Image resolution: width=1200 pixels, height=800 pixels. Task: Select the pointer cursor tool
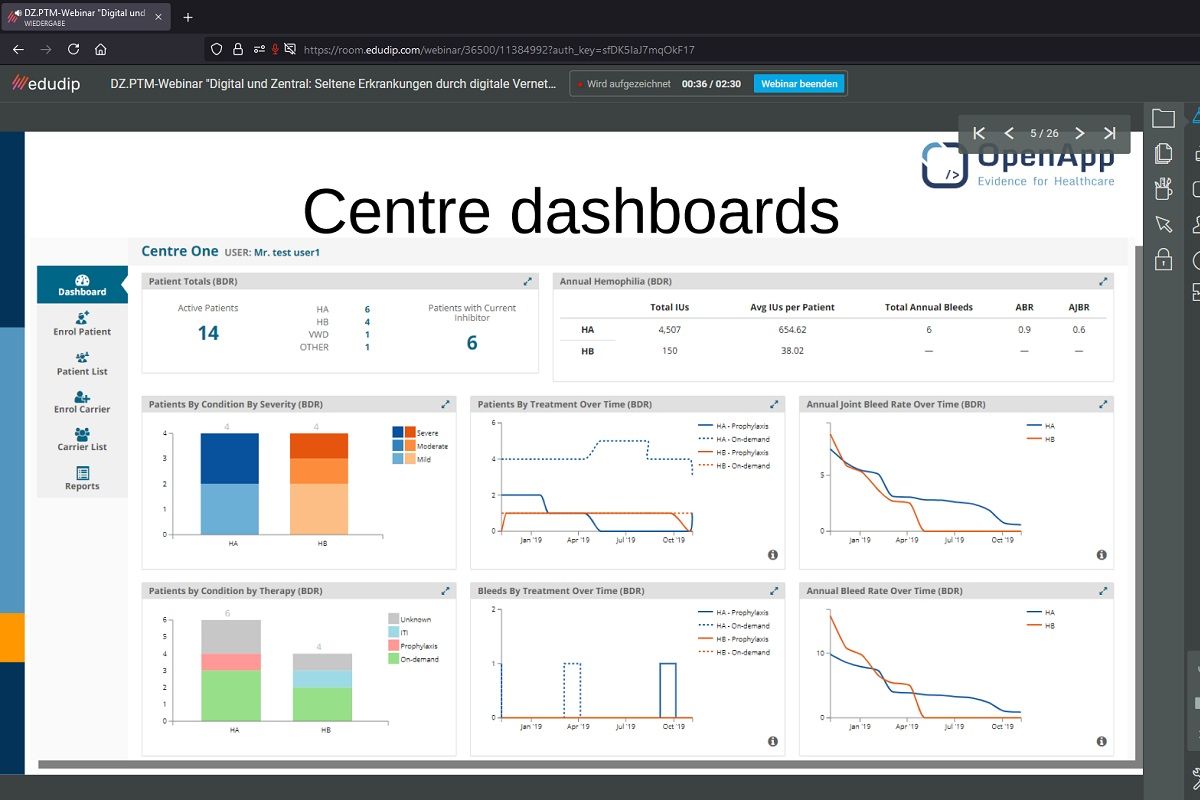tap(1163, 223)
